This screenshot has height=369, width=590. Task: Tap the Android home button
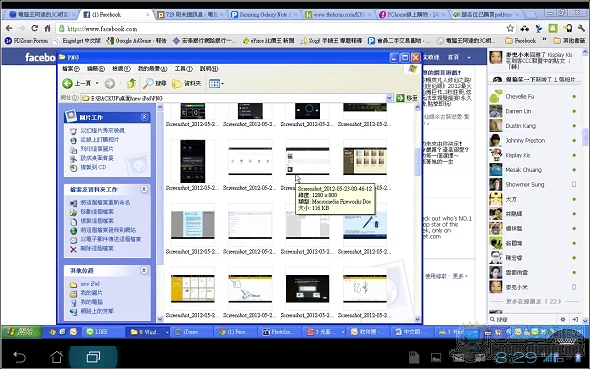[56, 357]
